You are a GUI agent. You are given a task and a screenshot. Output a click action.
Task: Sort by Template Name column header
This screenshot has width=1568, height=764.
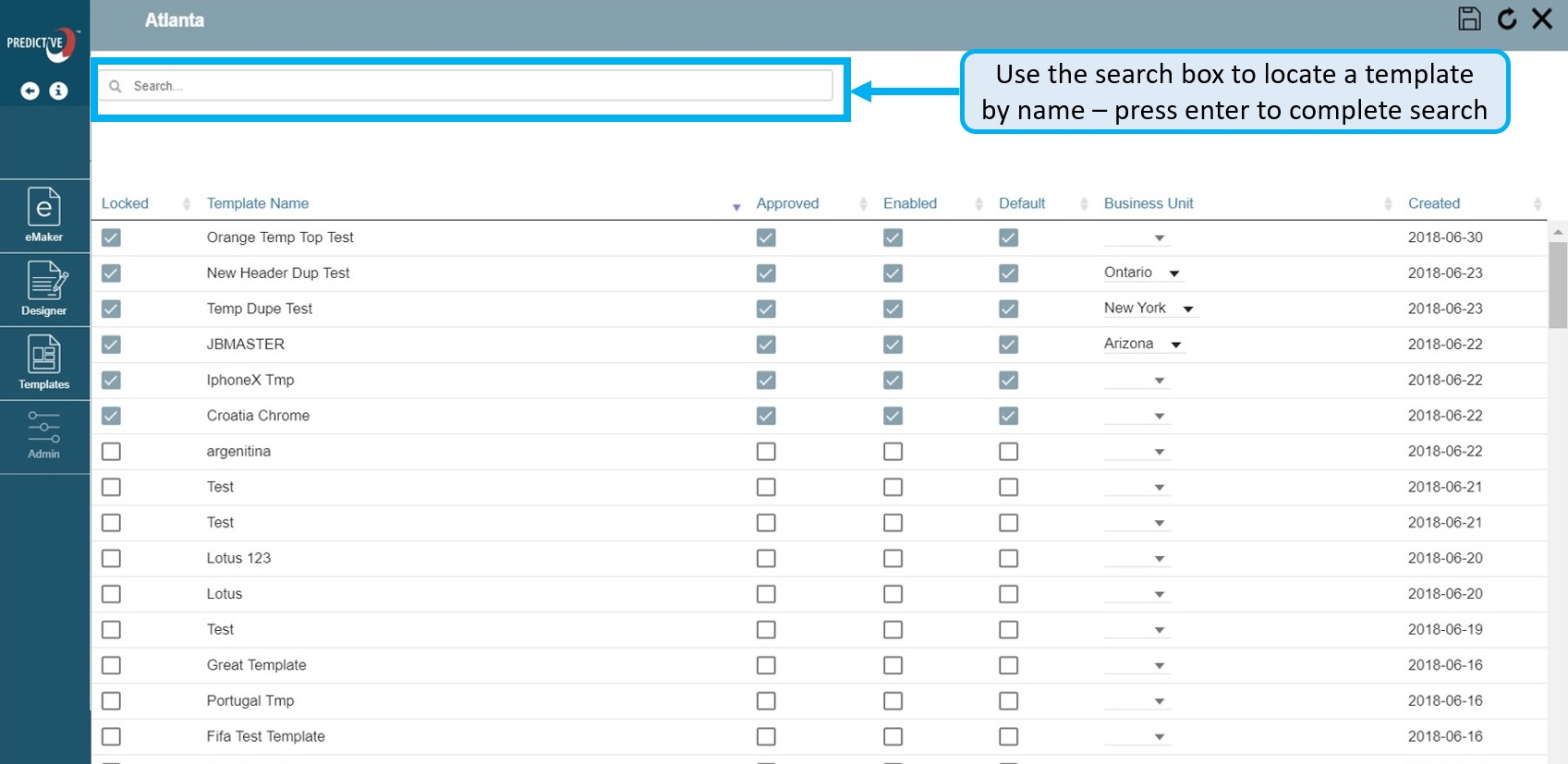[x=258, y=203]
